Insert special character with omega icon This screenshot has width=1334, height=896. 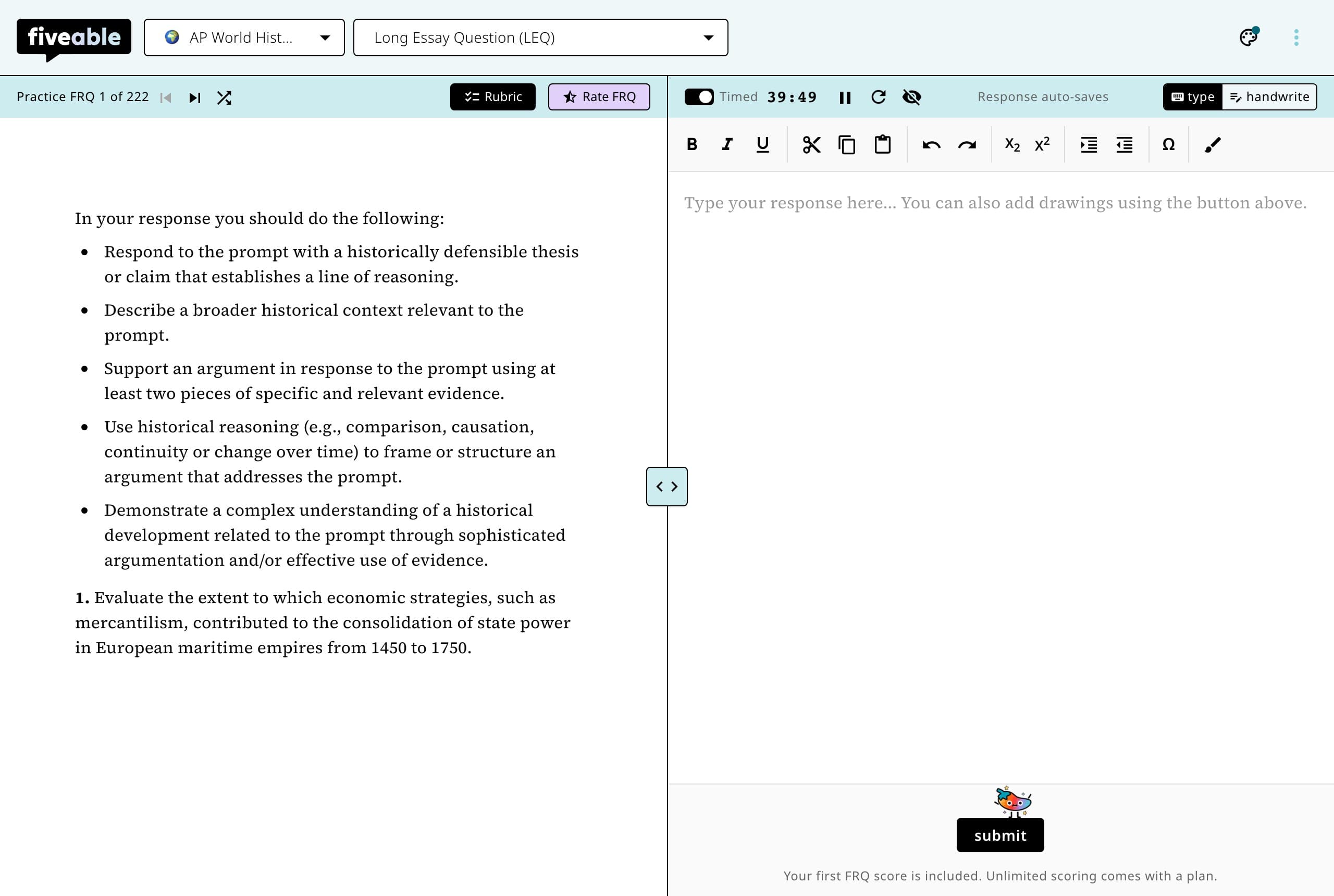[1169, 145]
